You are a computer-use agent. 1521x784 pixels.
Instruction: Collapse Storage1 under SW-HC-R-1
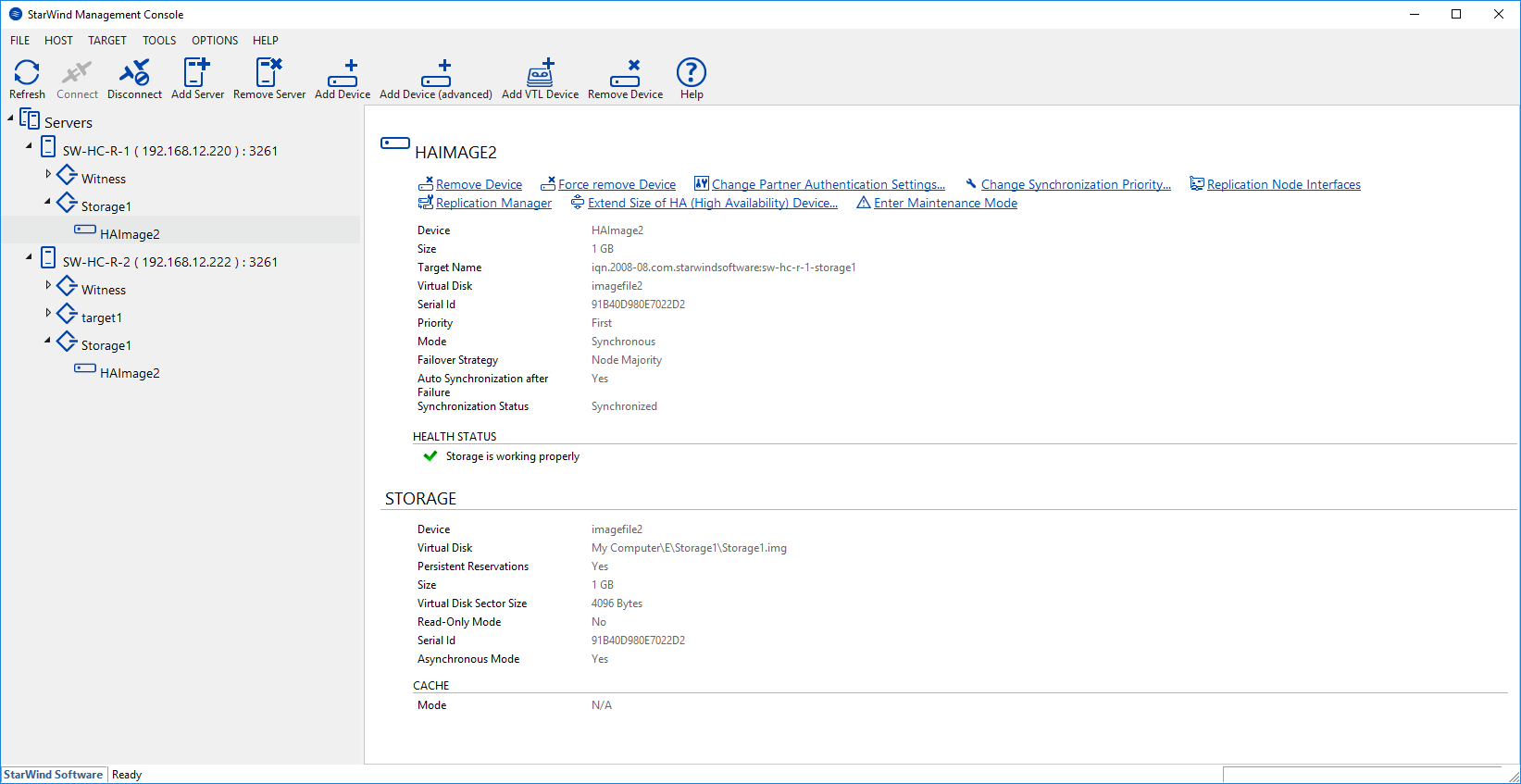48,202
